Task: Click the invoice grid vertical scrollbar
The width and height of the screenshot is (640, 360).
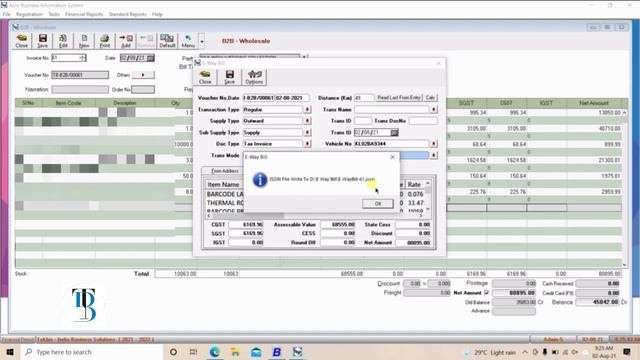Action: coord(624,189)
